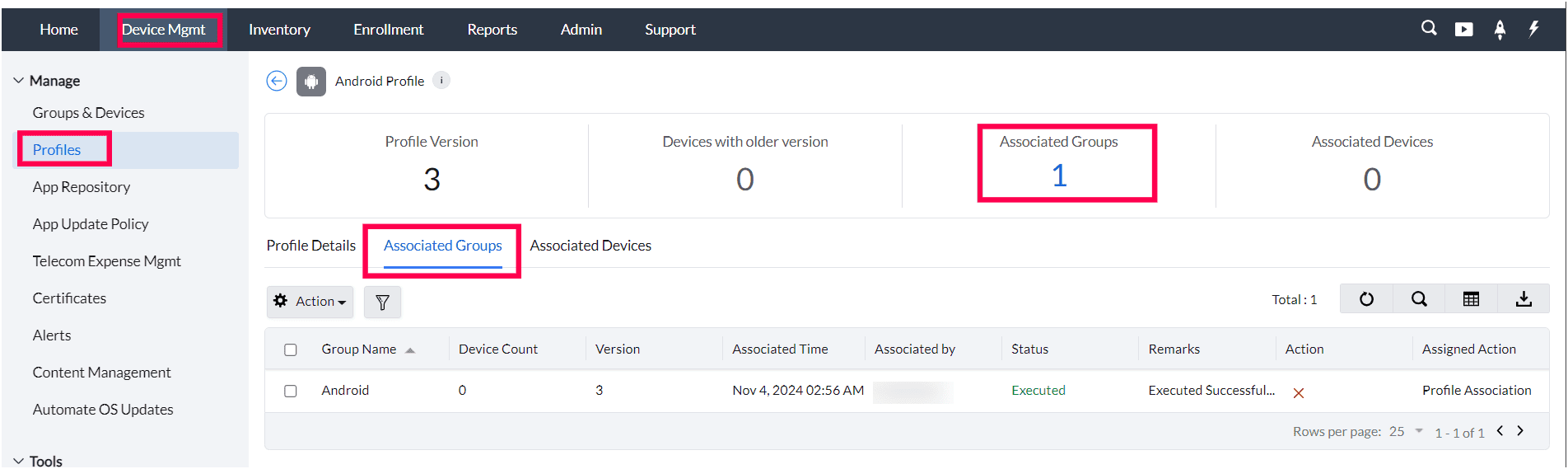Open the filter funnel icon

click(382, 302)
